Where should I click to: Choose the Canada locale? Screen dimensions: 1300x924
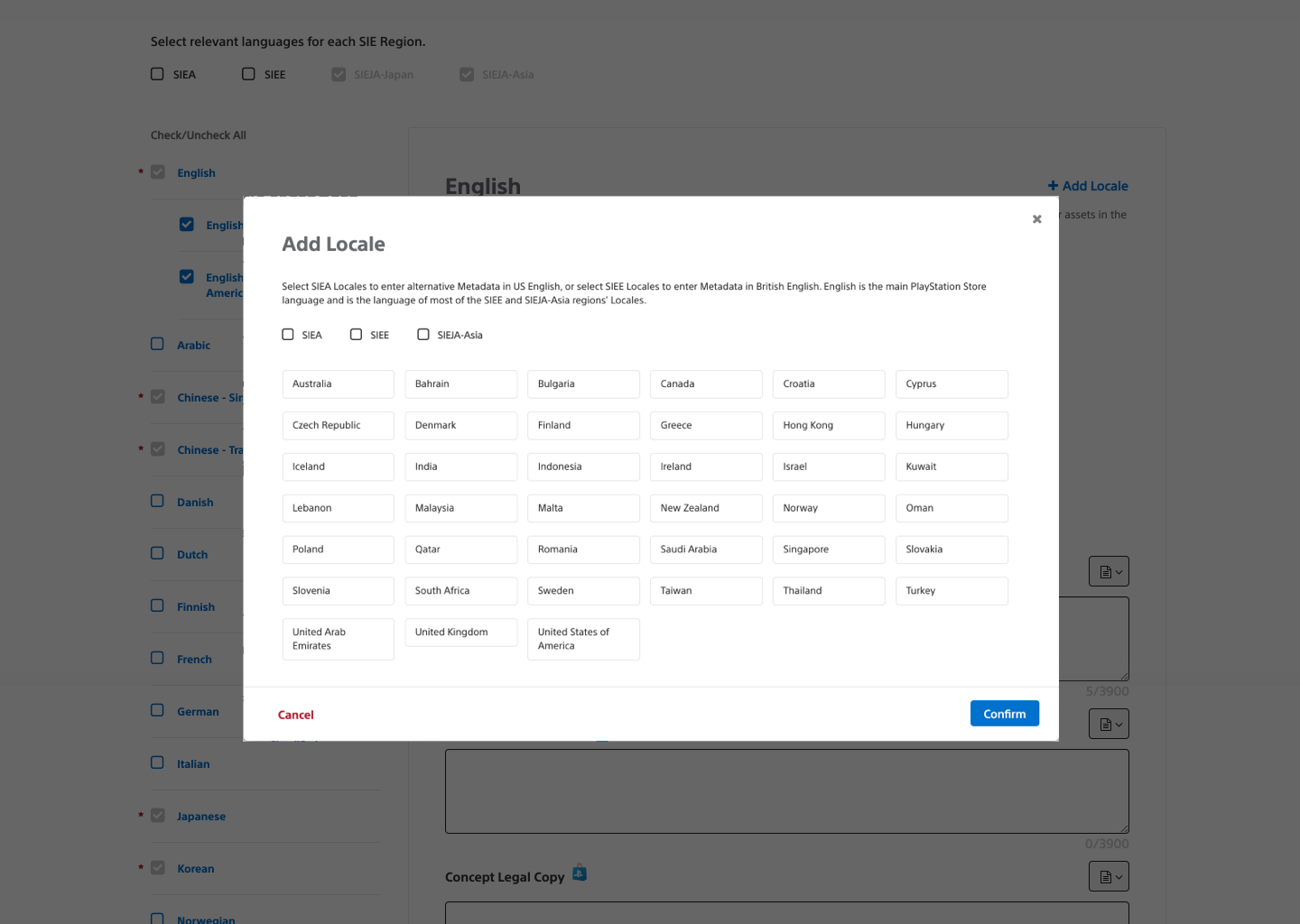[x=706, y=384]
